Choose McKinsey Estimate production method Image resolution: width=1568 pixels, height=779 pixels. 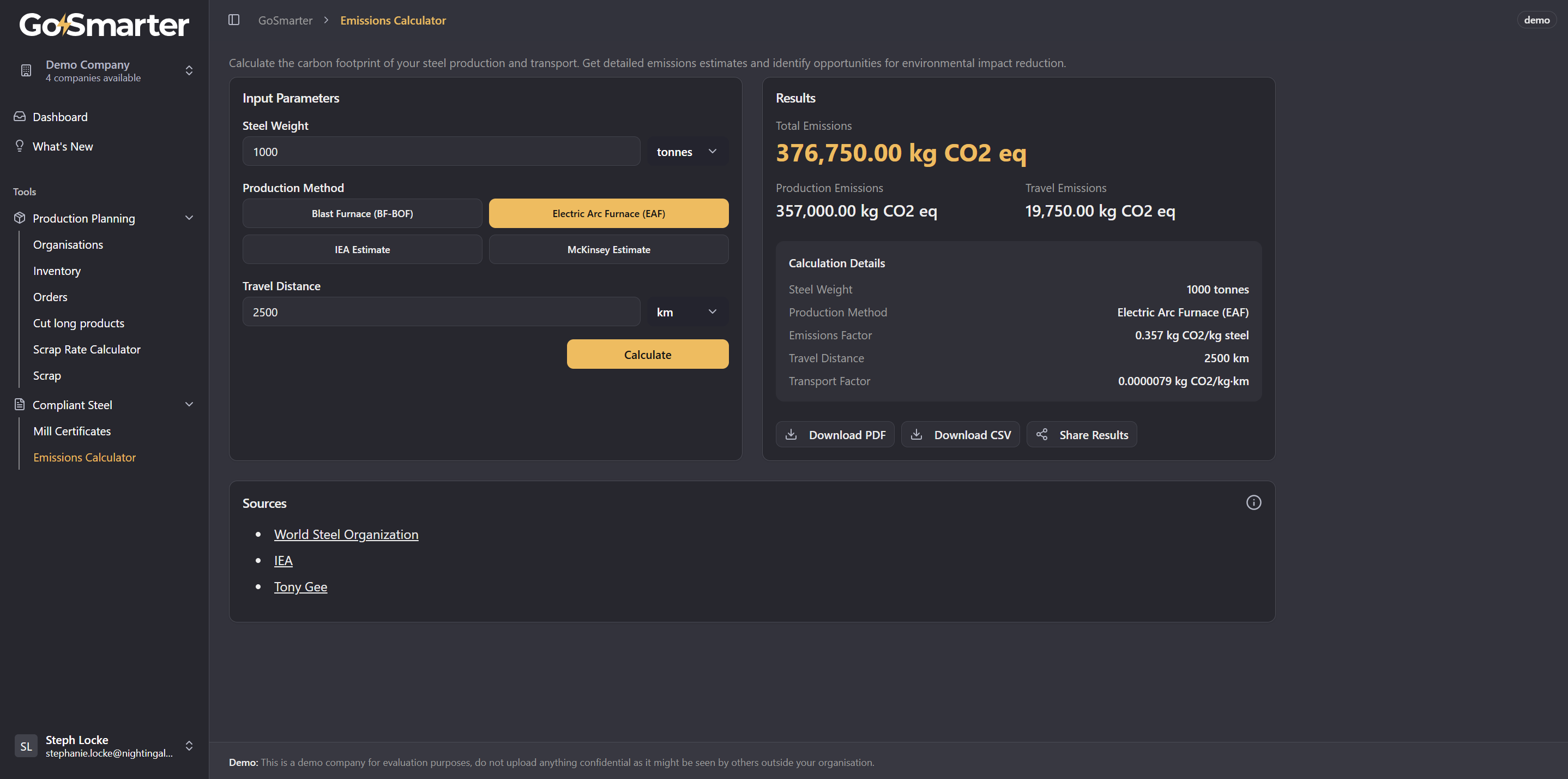point(608,249)
